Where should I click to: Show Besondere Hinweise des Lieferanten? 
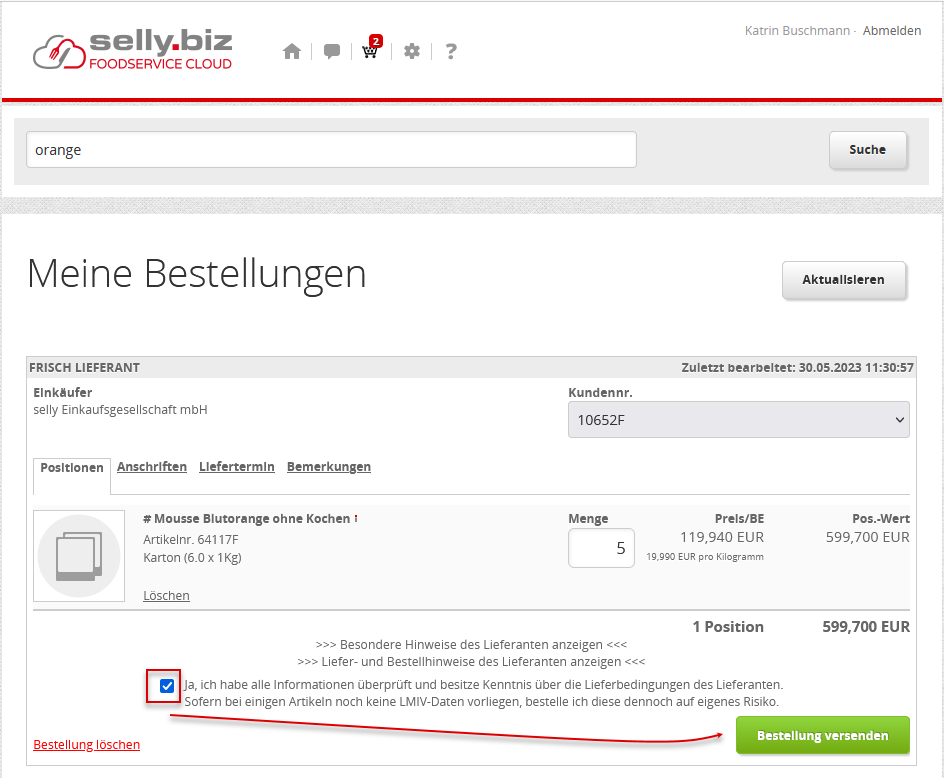[x=471, y=644]
